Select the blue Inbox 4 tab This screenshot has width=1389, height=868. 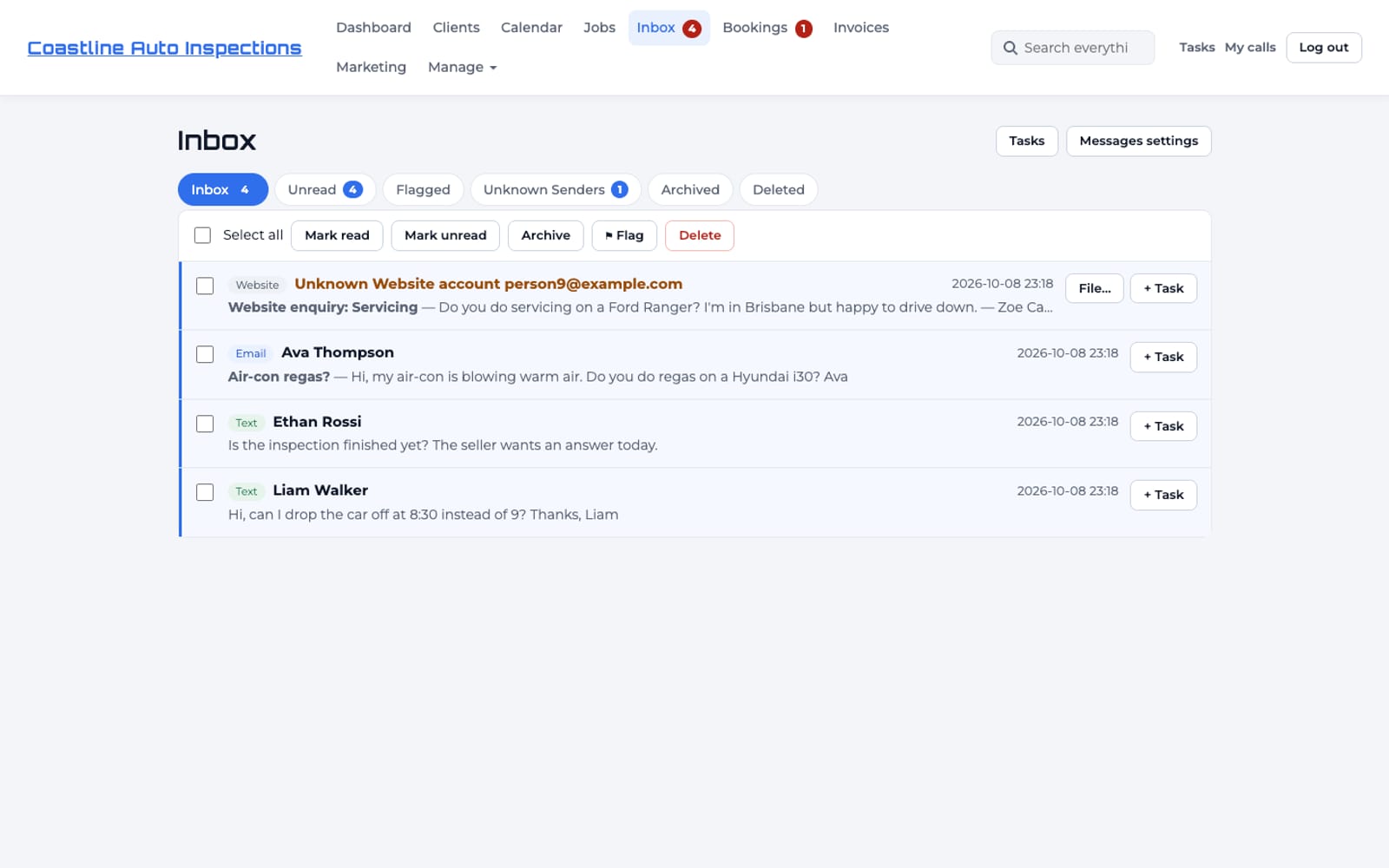click(x=222, y=189)
